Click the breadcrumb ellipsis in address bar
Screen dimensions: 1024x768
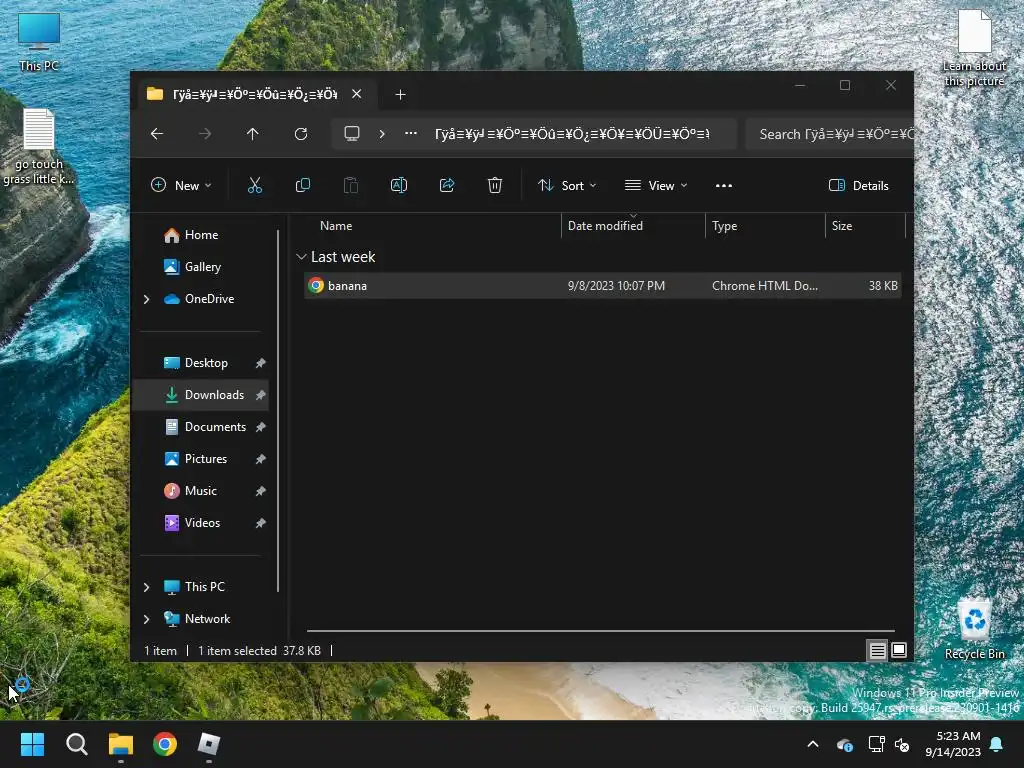coord(411,133)
